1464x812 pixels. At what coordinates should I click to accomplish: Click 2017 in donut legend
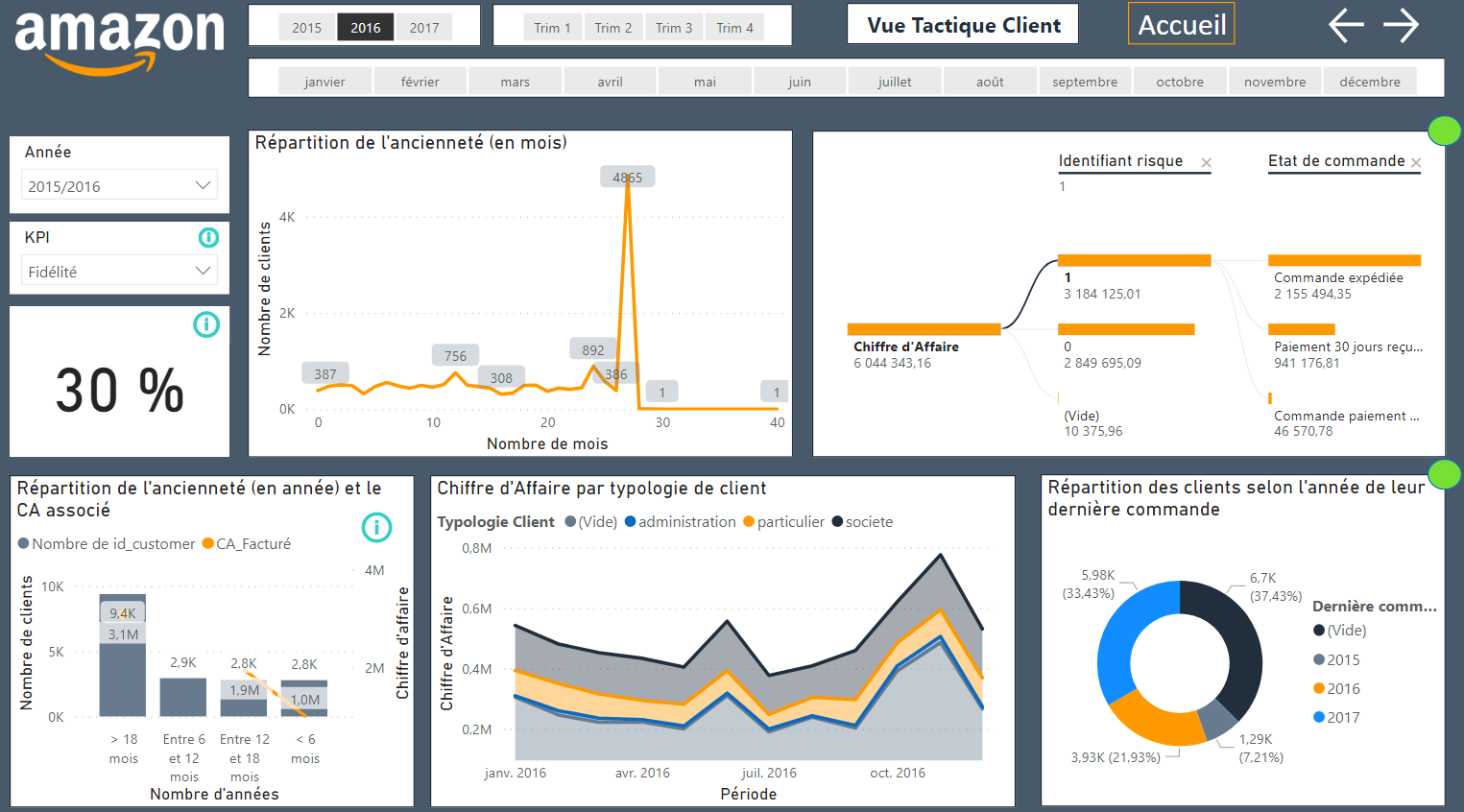pyautogui.click(x=1336, y=717)
